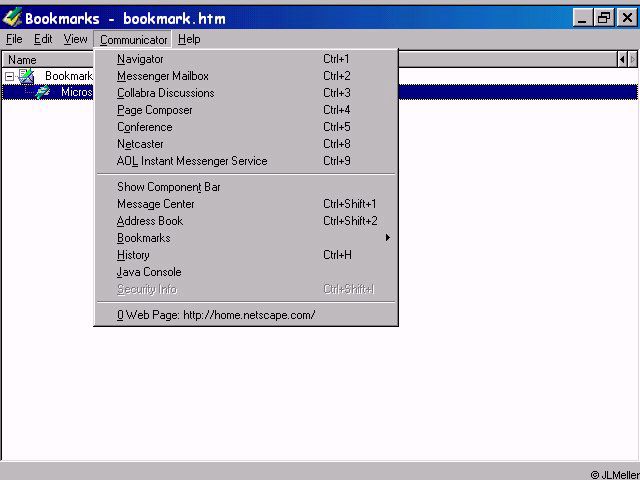Open the View menu

tap(75, 39)
